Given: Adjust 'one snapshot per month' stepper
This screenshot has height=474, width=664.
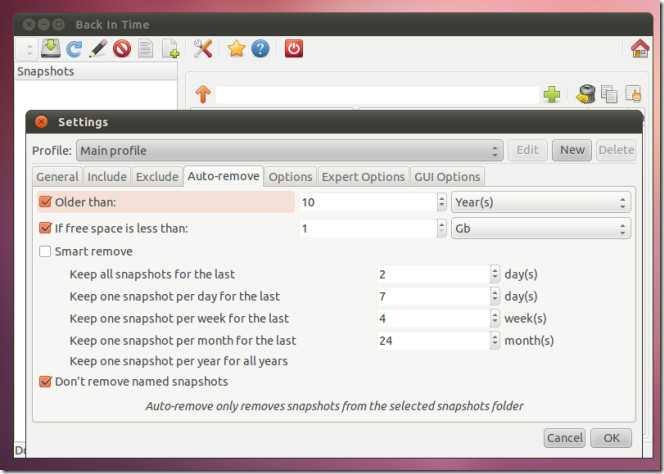Looking at the screenshot, I should (495, 340).
